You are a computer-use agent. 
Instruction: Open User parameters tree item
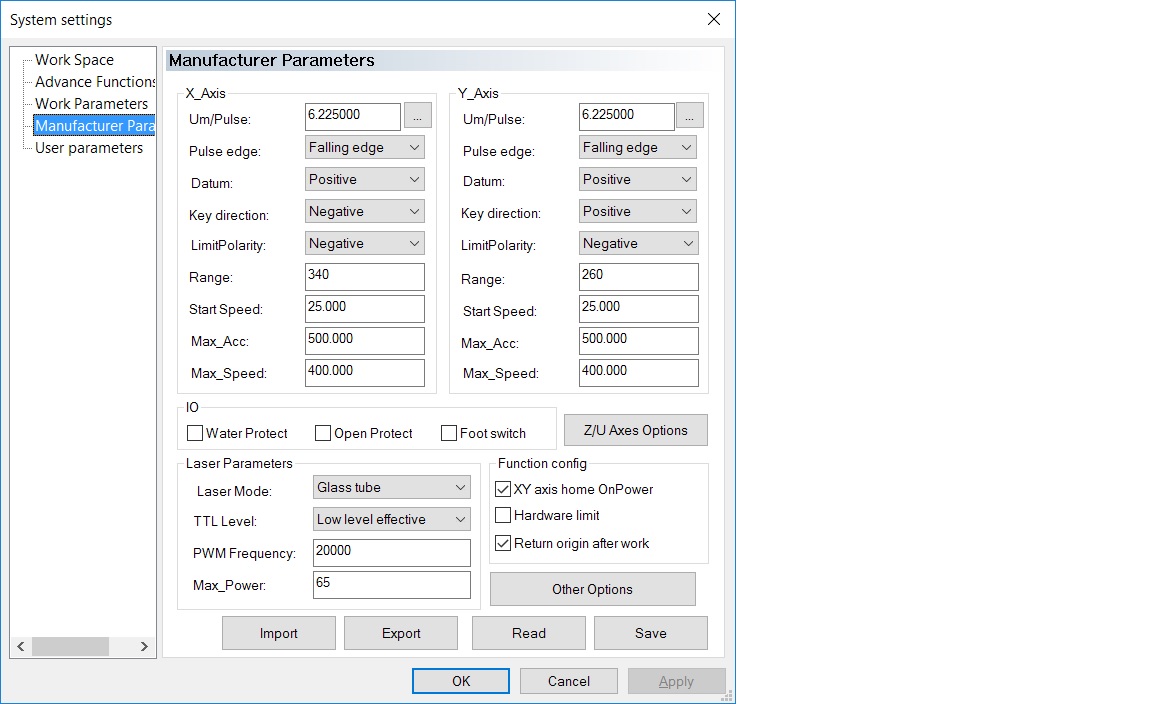(x=88, y=148)
